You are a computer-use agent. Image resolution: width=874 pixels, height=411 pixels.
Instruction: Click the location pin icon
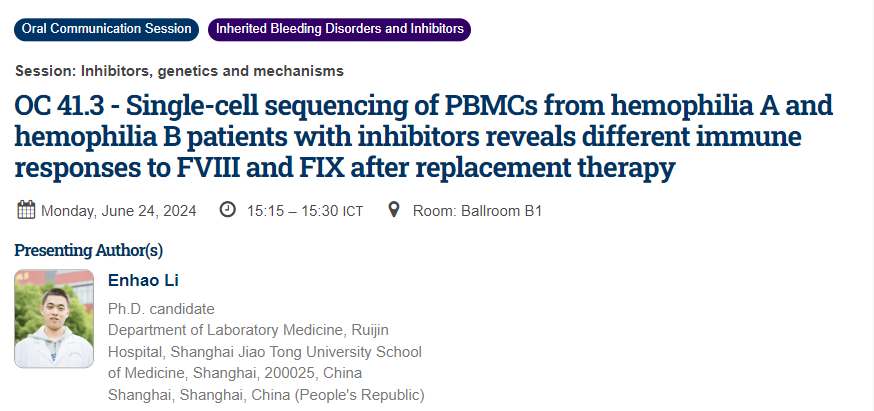[393, 210]
